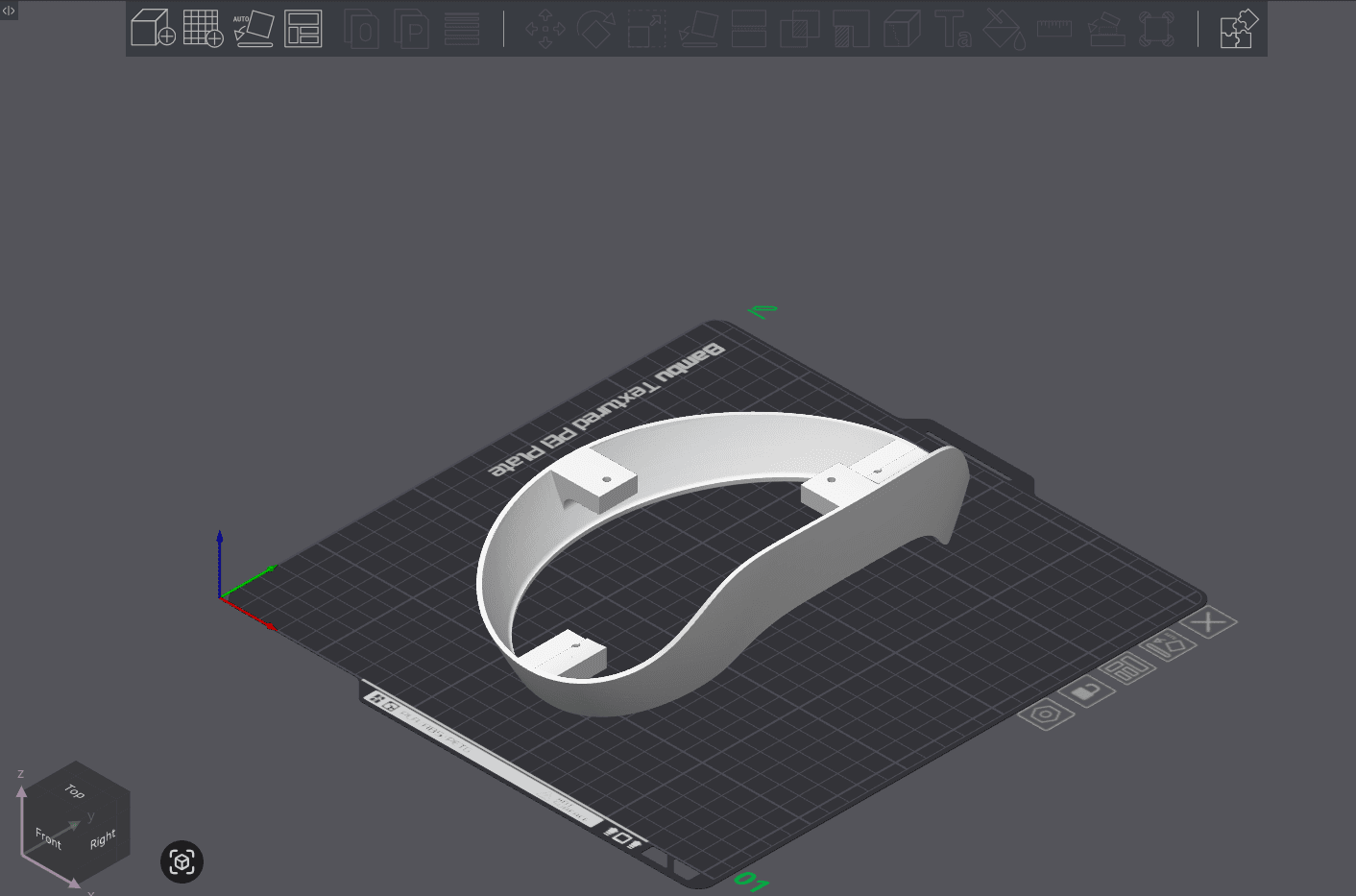1356x896 pixels.
Task: Run auto-orient on the model
Action: [x=254, y=28]
